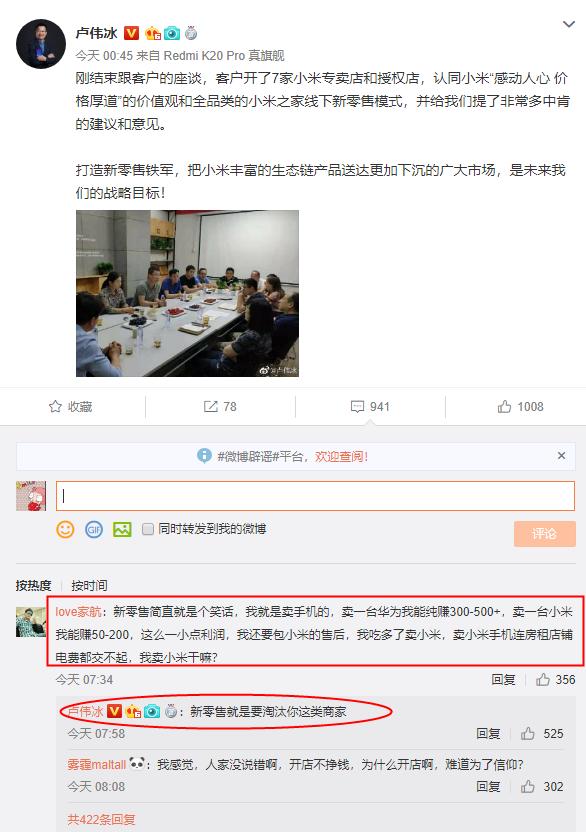Image resolution: width=586 pixels, height=832 pixels.
Task: Like love家航's comment with 356 likes
Action: point(542,680)
